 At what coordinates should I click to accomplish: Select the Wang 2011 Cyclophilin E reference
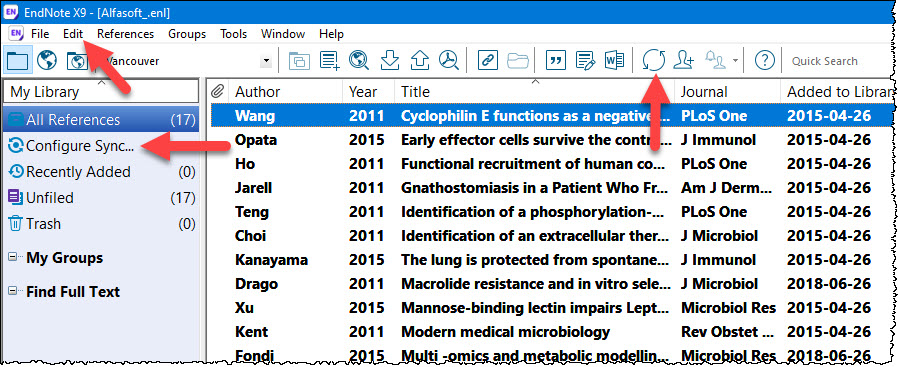pyautogui.click(x=552, y=116)
